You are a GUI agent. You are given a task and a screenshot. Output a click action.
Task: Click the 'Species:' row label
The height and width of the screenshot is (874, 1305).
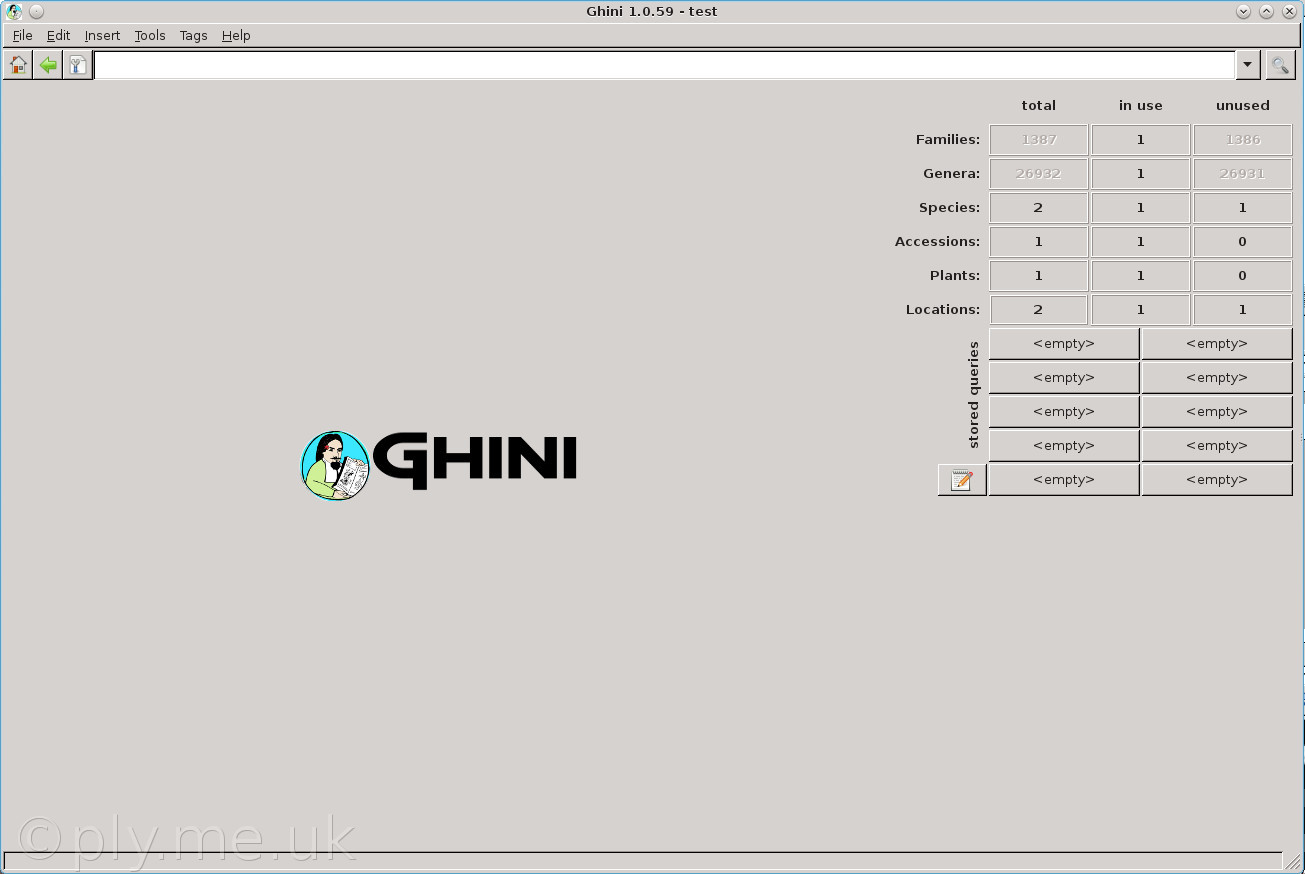coord(950,208)
